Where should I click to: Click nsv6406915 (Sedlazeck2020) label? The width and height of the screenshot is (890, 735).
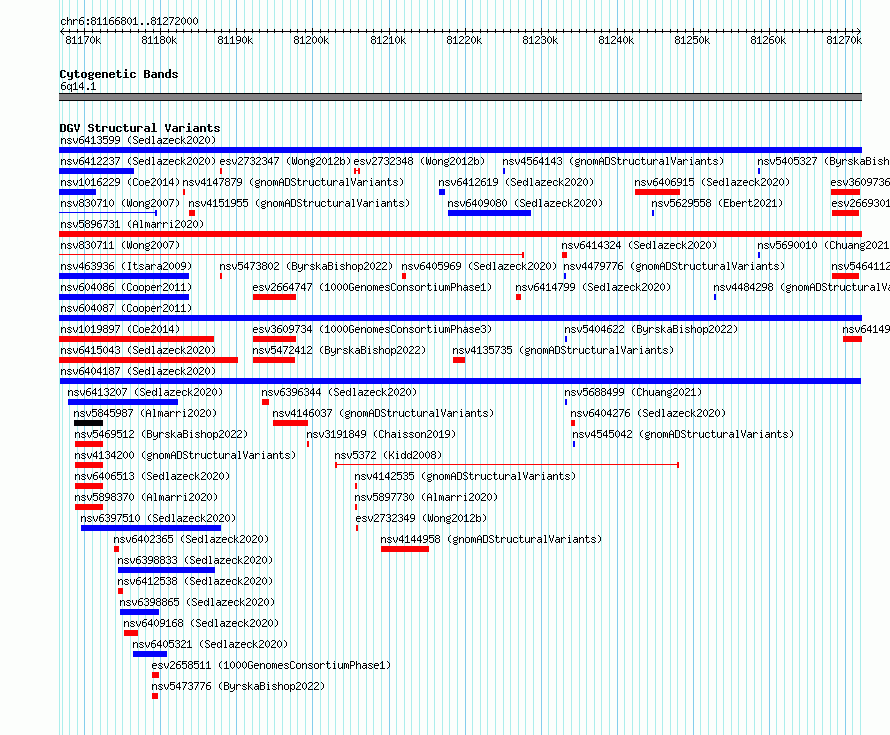pos(712,182)
